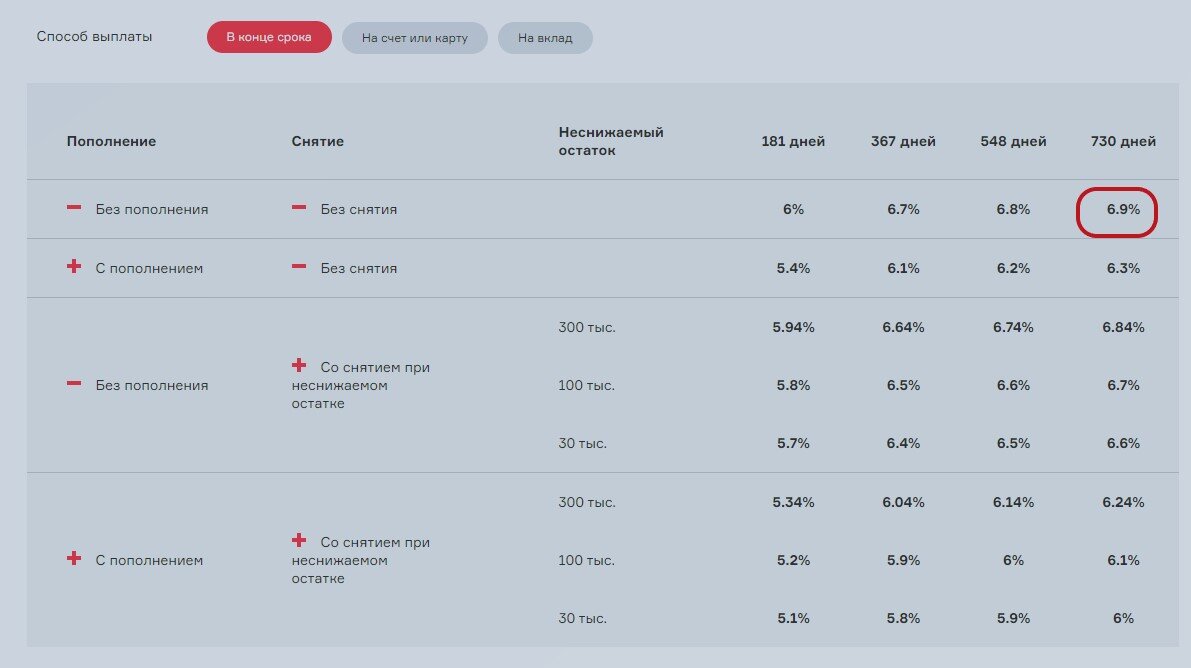Viewport: 1191px width, 668px height.
Task: Click plus icon of Со снятием in 6.84% row group
Action: 299,366
